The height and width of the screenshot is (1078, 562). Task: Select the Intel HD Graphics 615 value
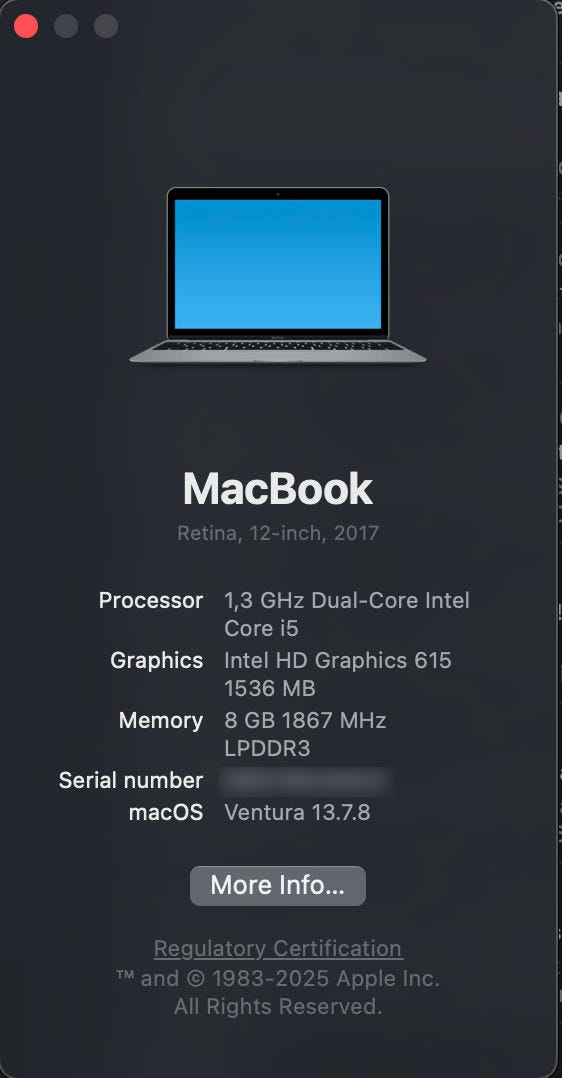point(338,661)
